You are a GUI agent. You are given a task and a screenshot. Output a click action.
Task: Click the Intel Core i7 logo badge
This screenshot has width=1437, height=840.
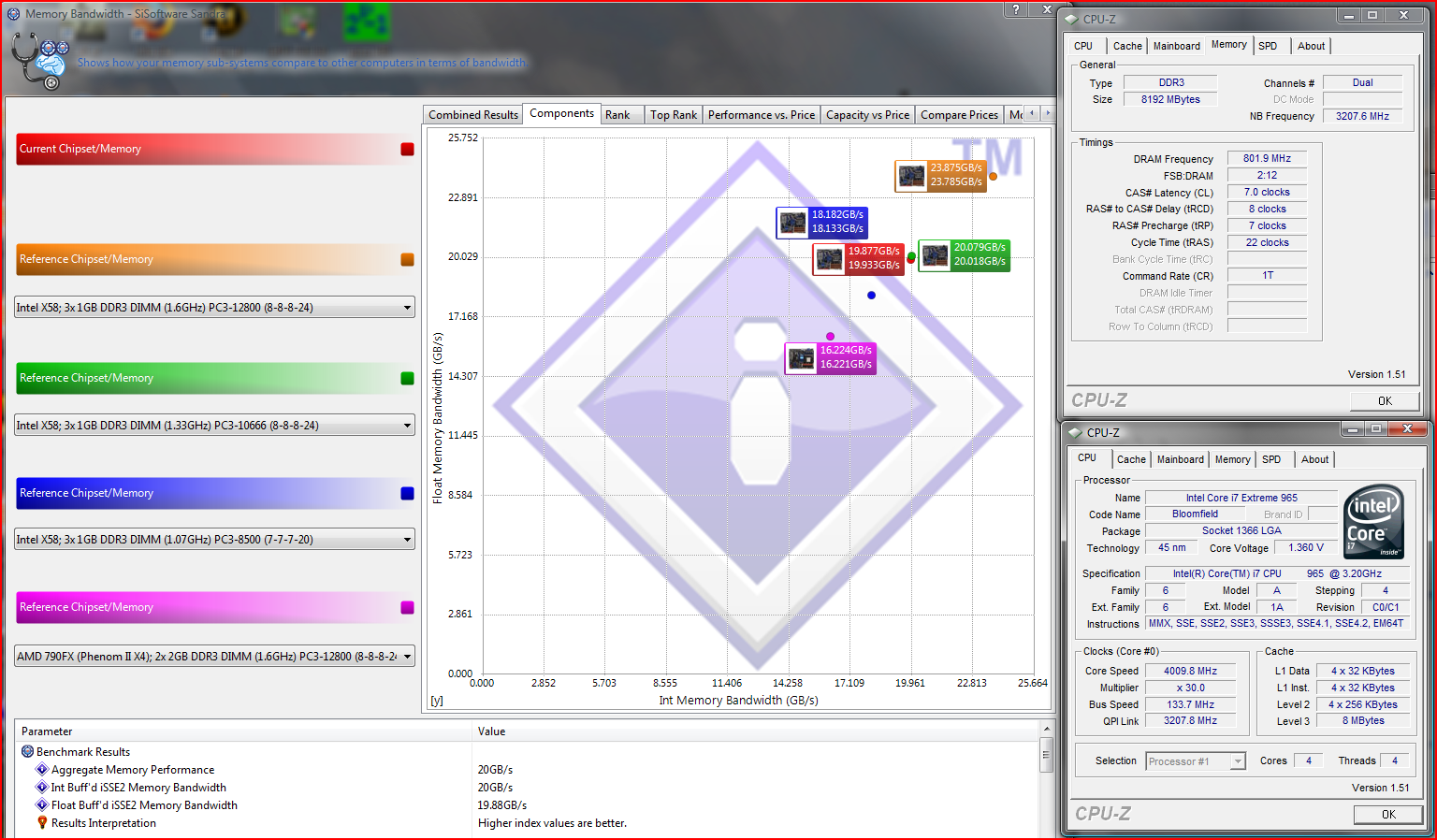click(1373, 521)
